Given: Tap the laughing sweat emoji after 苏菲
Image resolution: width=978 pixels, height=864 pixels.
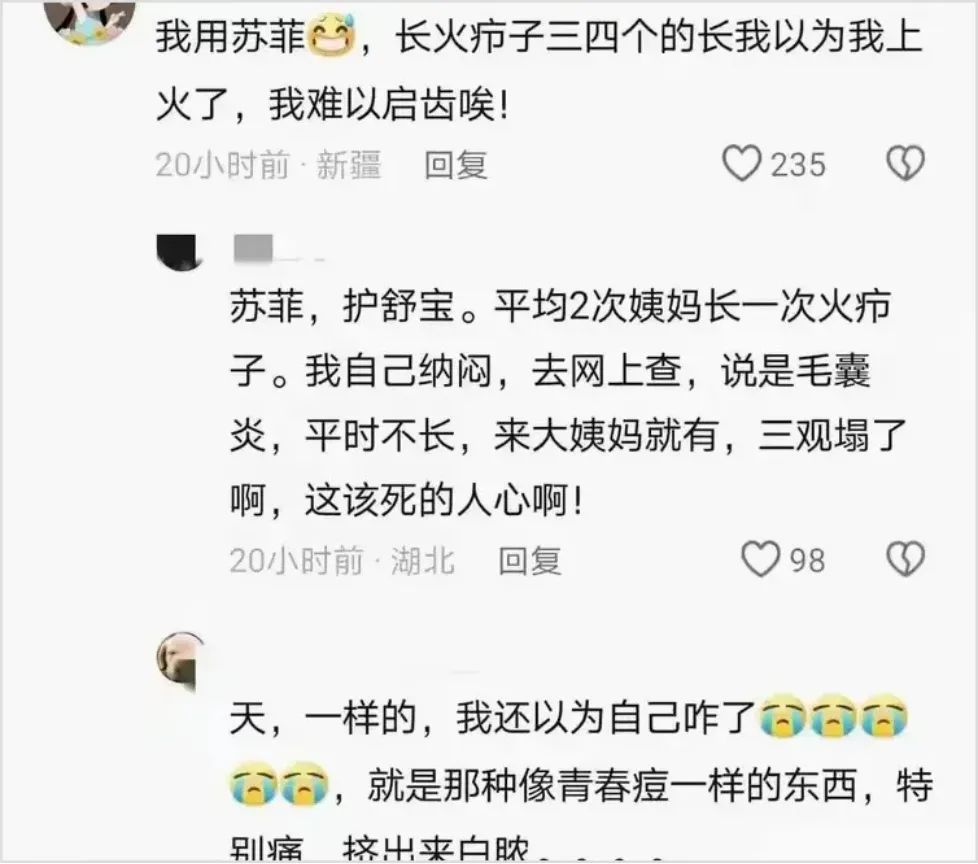Looking at the screenshot, I should tap(331, 37).
